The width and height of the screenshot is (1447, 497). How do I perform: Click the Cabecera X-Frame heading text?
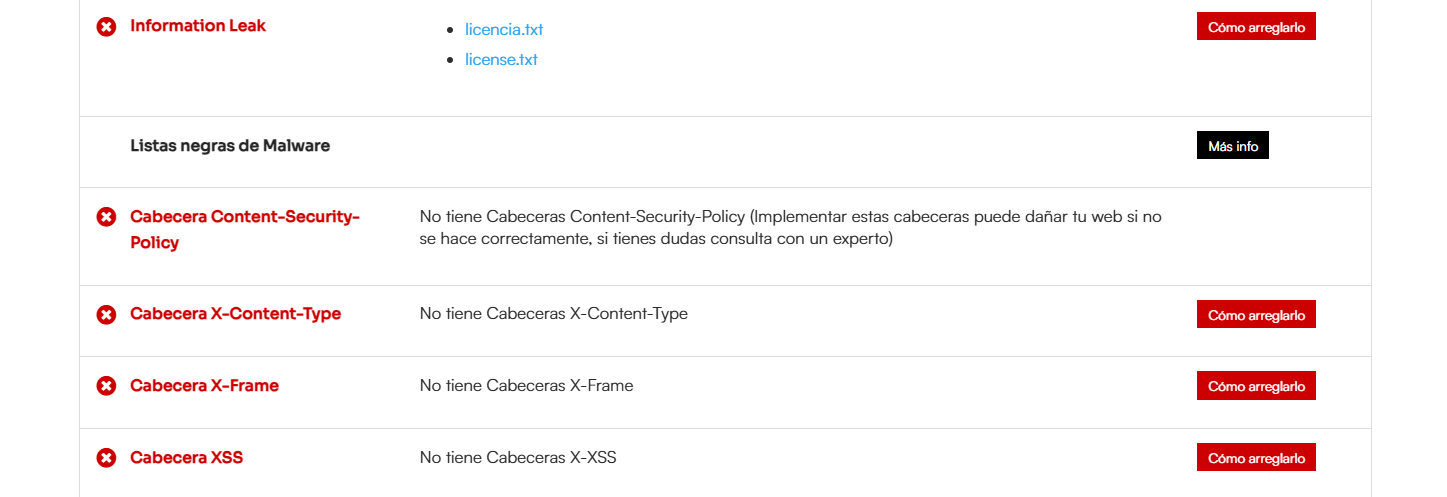click(205, 385)
